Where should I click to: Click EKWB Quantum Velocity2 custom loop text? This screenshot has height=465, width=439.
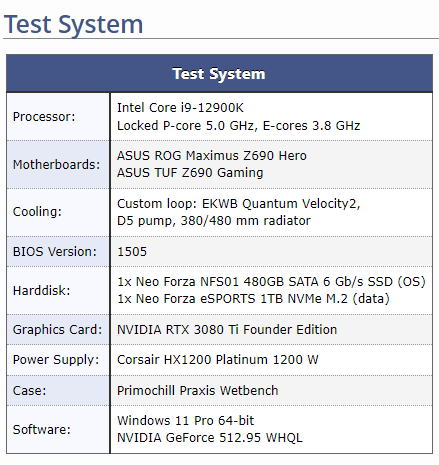click(239, 204)
